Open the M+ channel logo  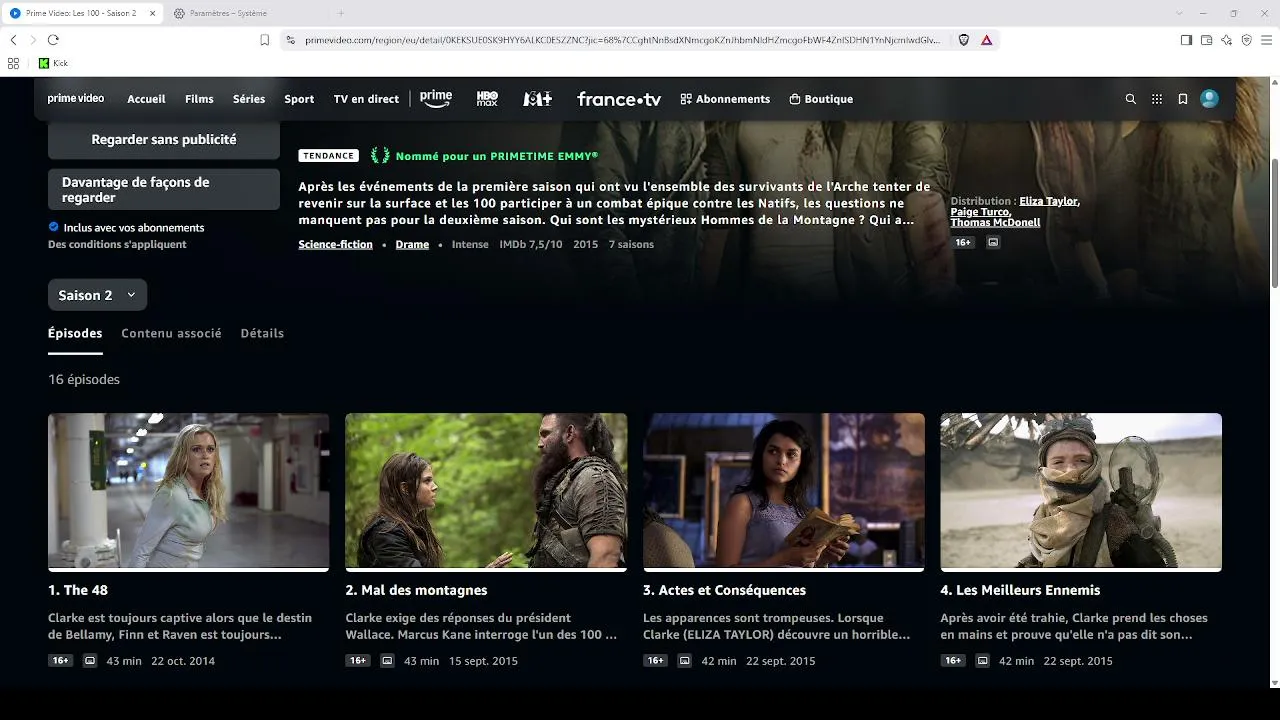(538, 99)
